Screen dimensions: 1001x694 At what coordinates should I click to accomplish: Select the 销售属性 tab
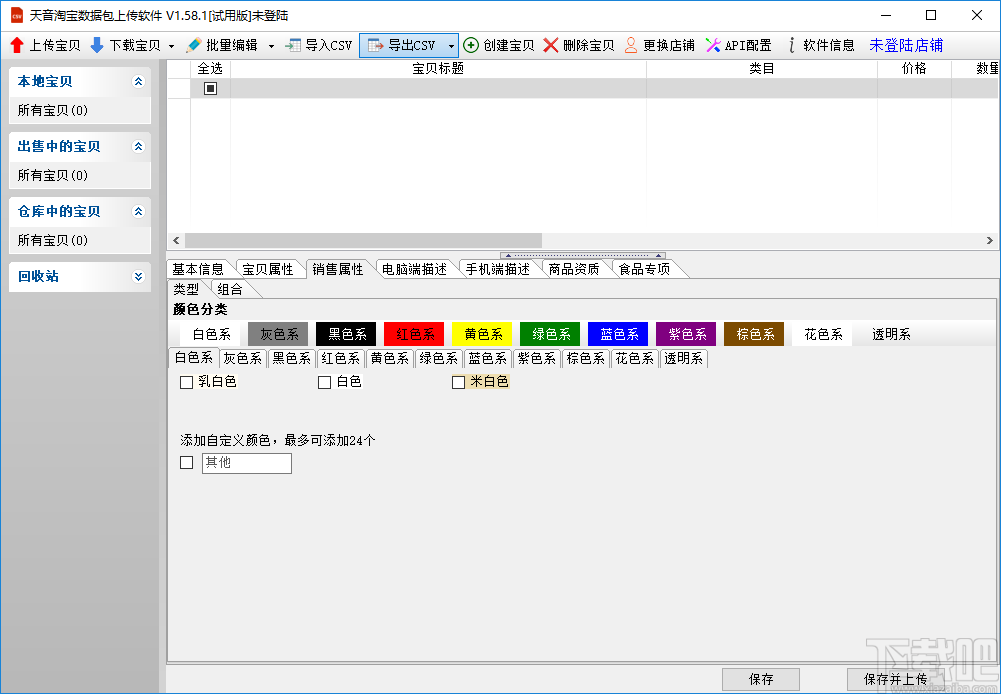(x=338, y=269)
